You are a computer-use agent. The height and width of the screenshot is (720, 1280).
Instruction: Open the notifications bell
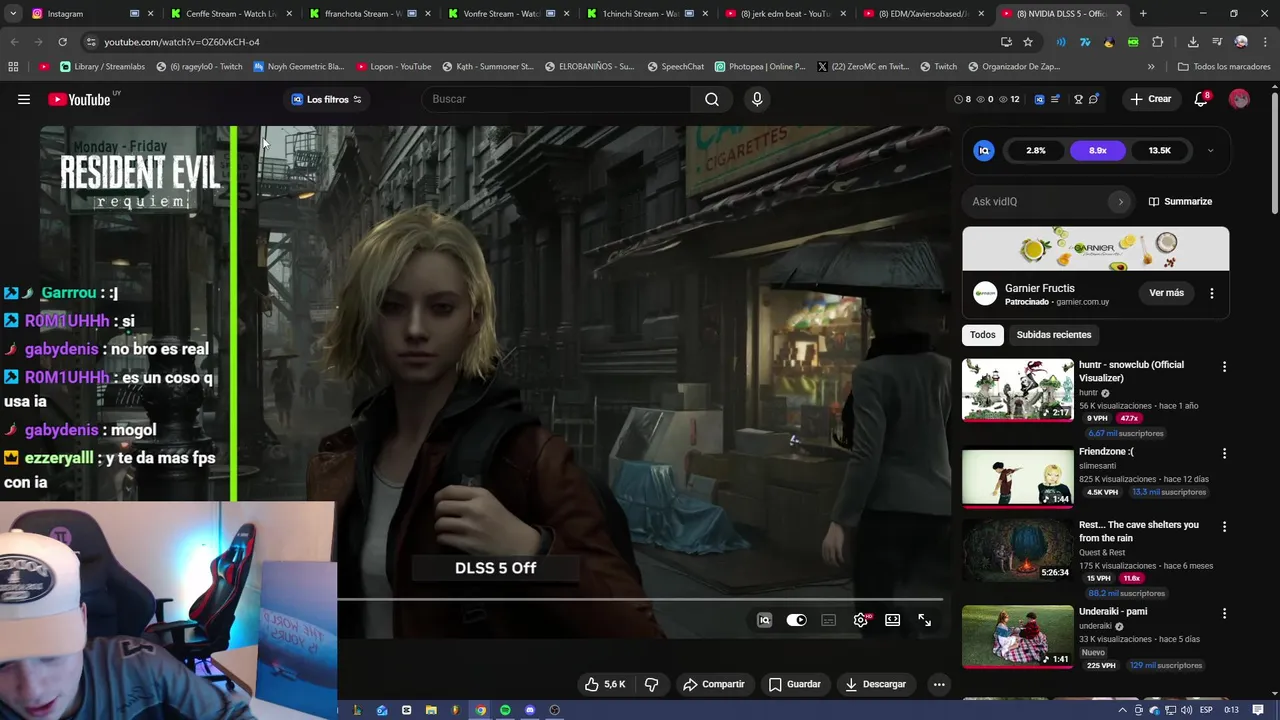point(1201,99)
